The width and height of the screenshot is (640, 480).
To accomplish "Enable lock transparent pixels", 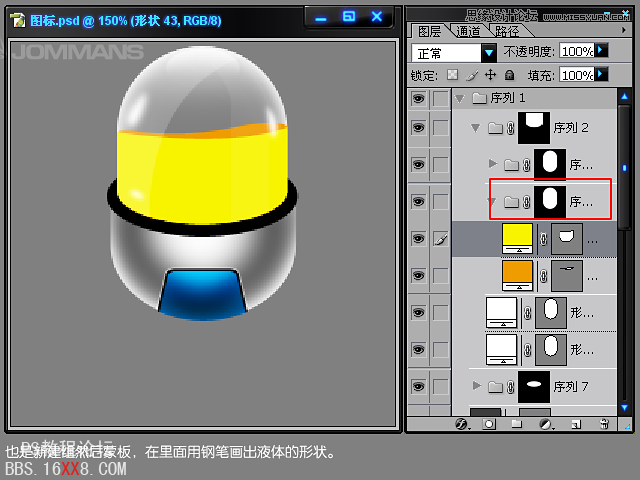I will 452,75.
